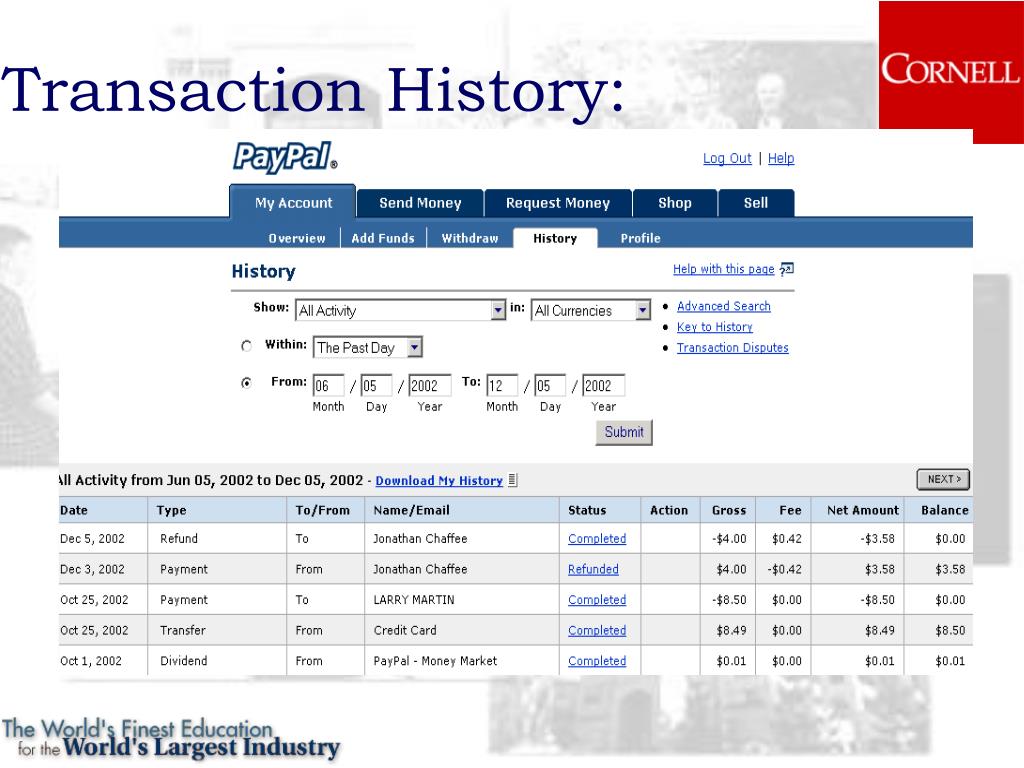
Task: Click the Cornell logo in the corner
Action: point(951,72)
